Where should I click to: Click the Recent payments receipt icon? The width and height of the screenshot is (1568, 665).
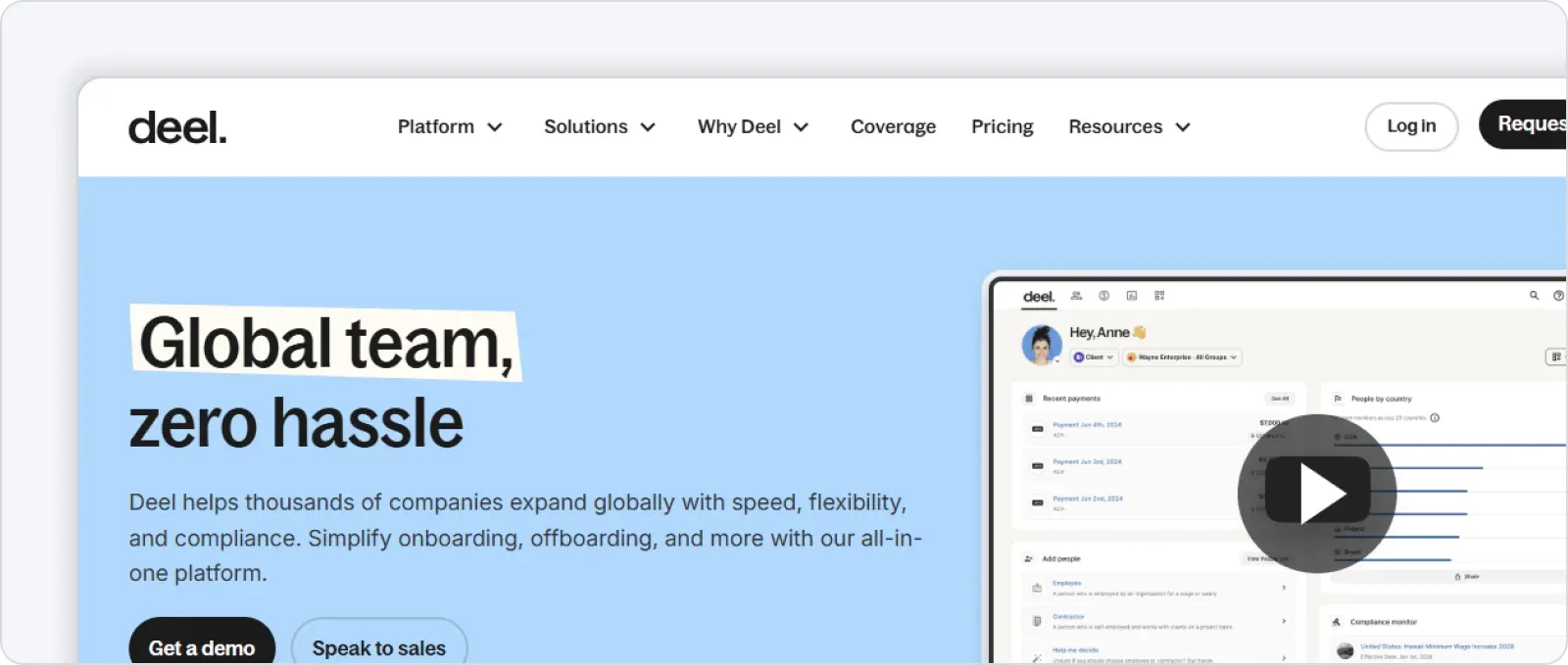point(1029,399)
